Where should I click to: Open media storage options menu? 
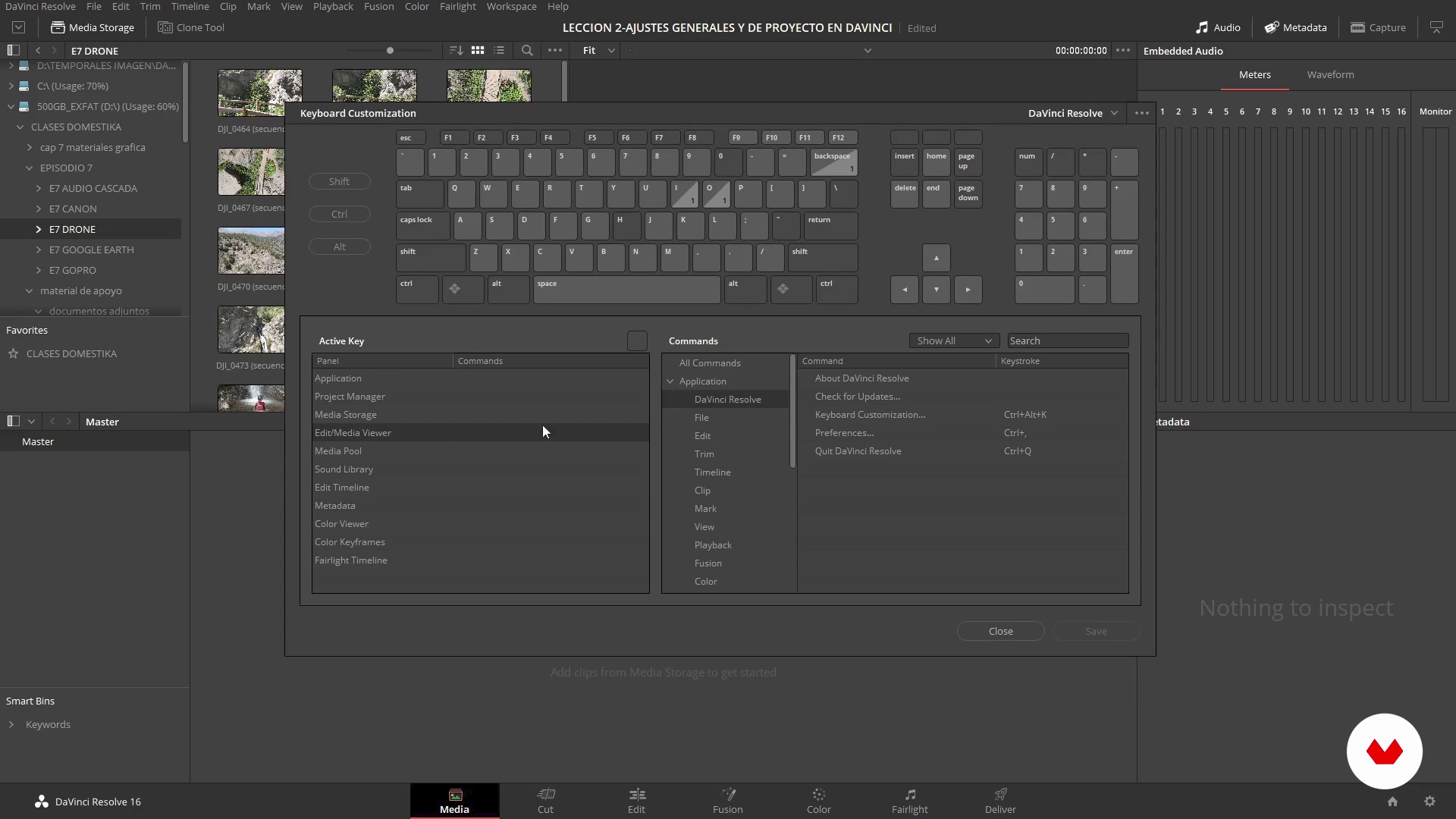pyautogui.click(x=555, y=50)
